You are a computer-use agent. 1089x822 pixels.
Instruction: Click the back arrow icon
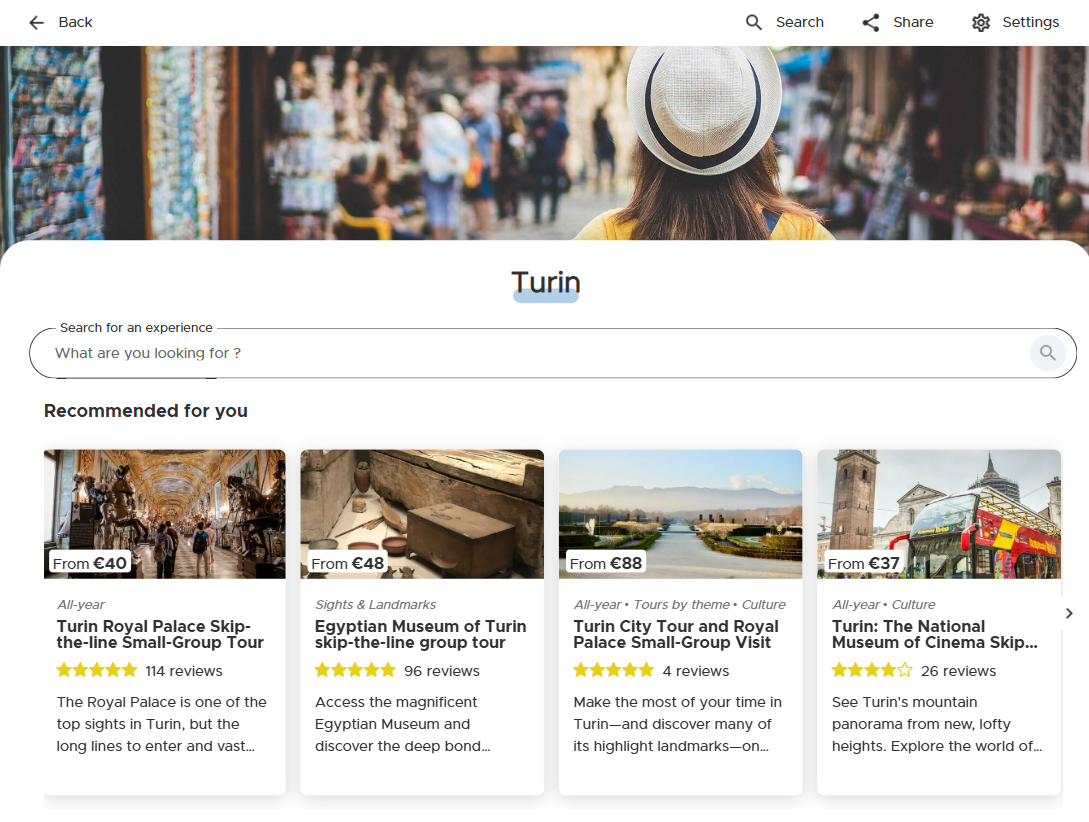[37, 22]
